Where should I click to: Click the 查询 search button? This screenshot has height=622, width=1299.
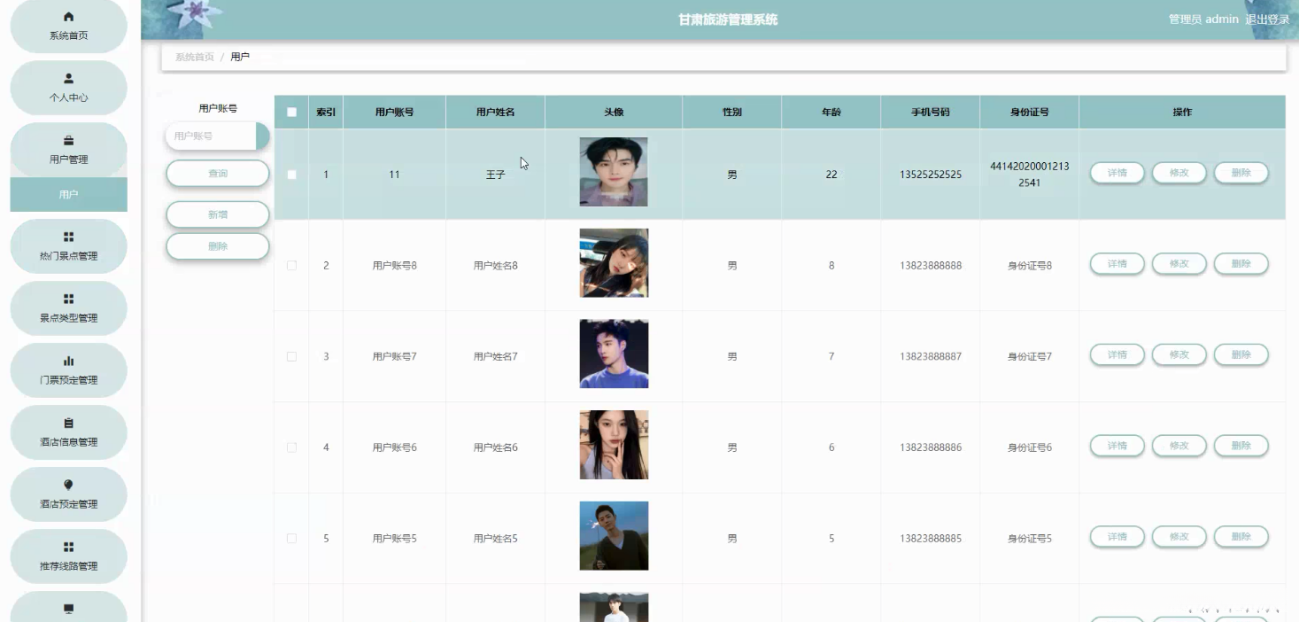217,174
